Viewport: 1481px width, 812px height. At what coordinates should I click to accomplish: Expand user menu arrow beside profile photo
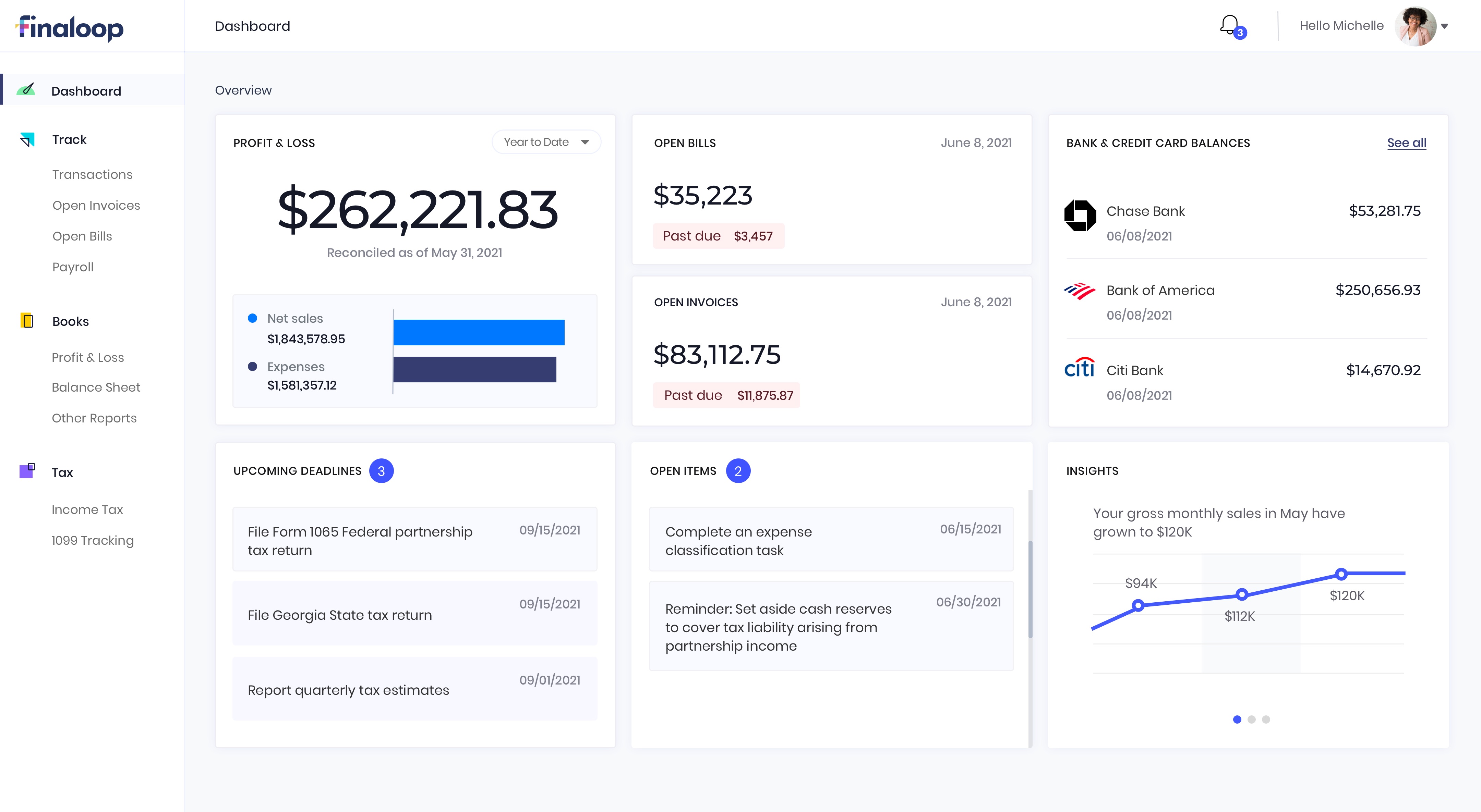pyautogui.click(x=1444, y=26)
